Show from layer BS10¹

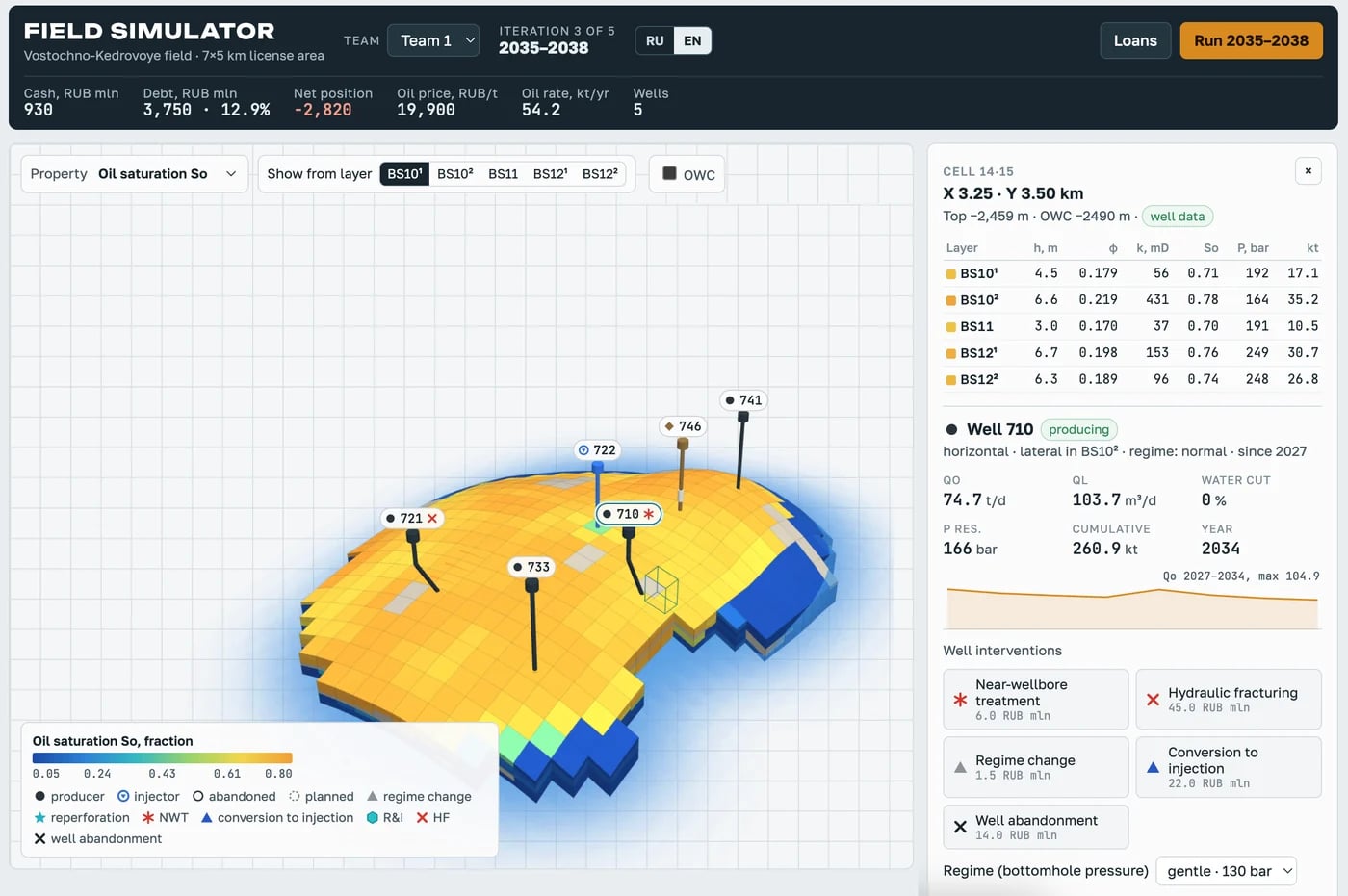coord(404,174)
